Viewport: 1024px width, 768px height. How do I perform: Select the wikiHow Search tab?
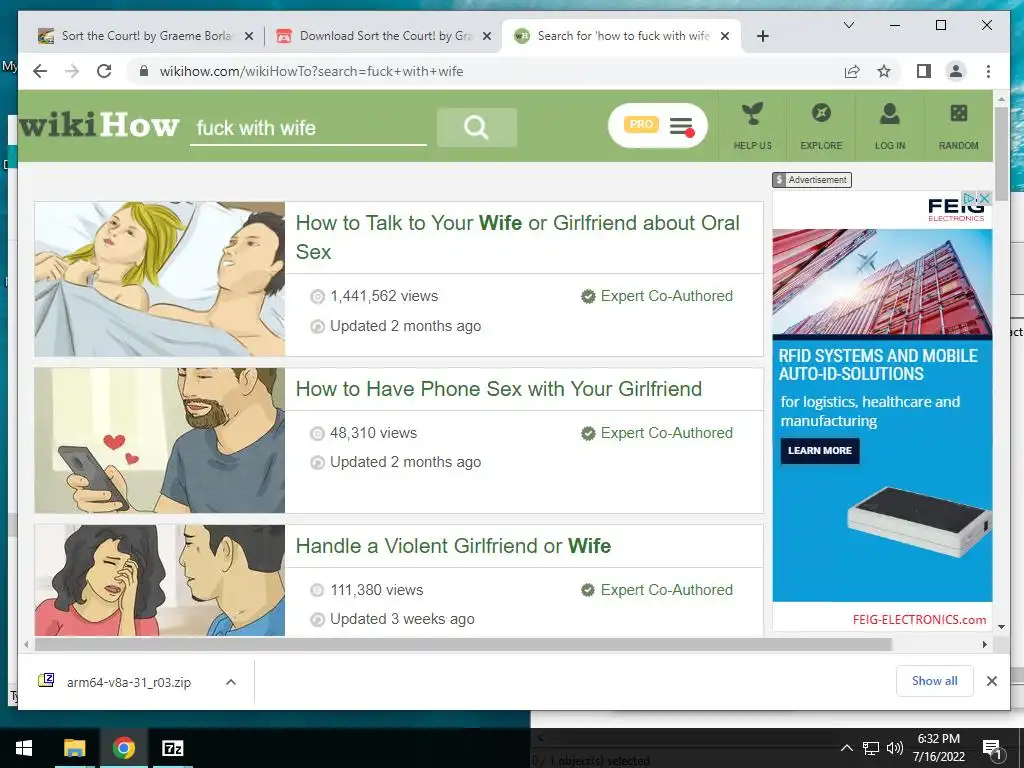[624, 36]
